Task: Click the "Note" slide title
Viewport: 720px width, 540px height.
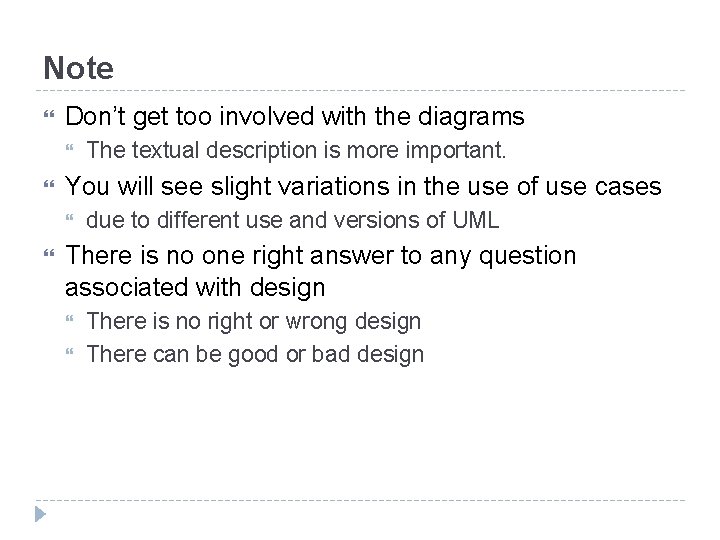Action: point(78,68)
